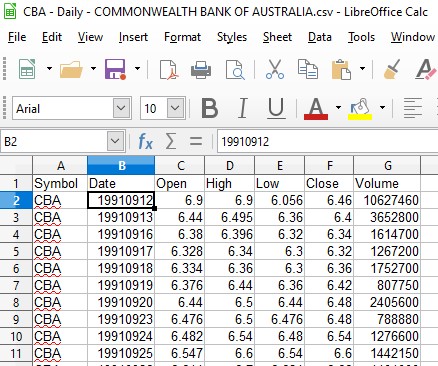
Task: Click the Save icon
Action: pos(115,69)
